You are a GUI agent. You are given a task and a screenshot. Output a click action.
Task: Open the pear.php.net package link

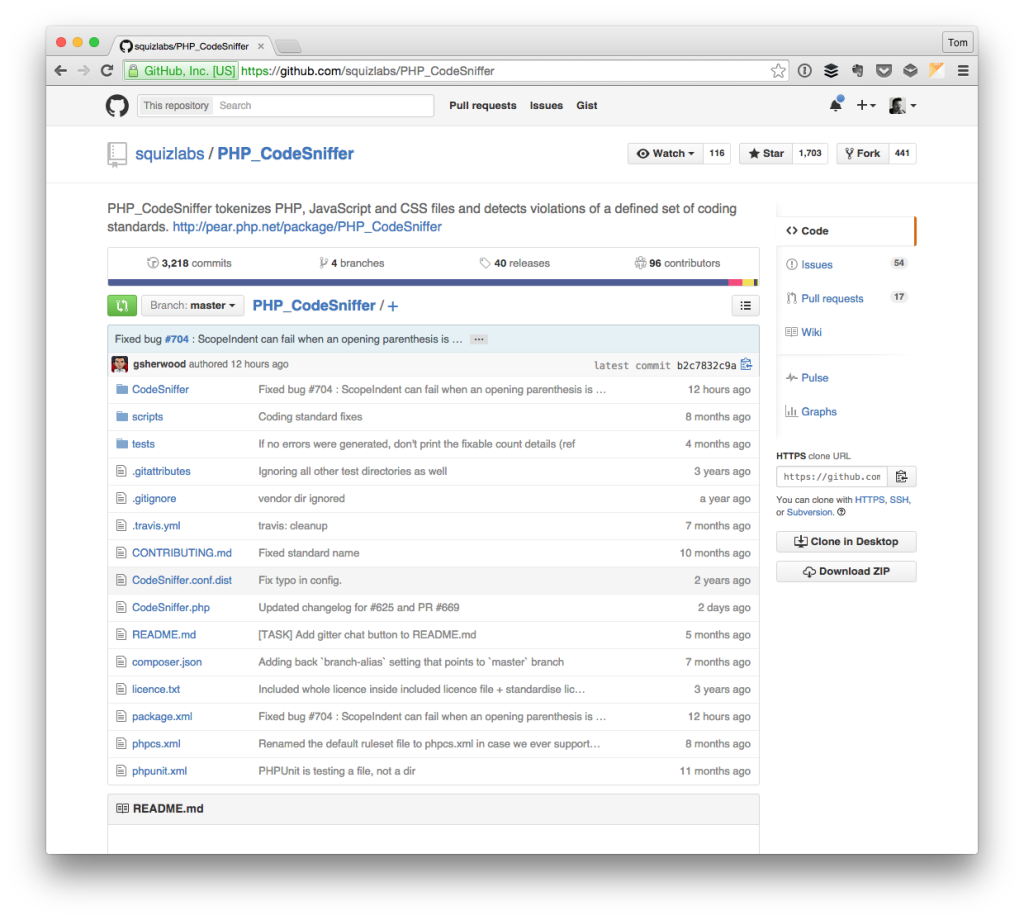307,227
